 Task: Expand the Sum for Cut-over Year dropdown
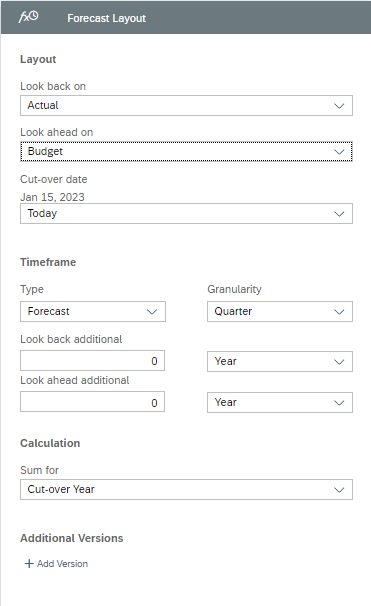[x=186, y=489]
